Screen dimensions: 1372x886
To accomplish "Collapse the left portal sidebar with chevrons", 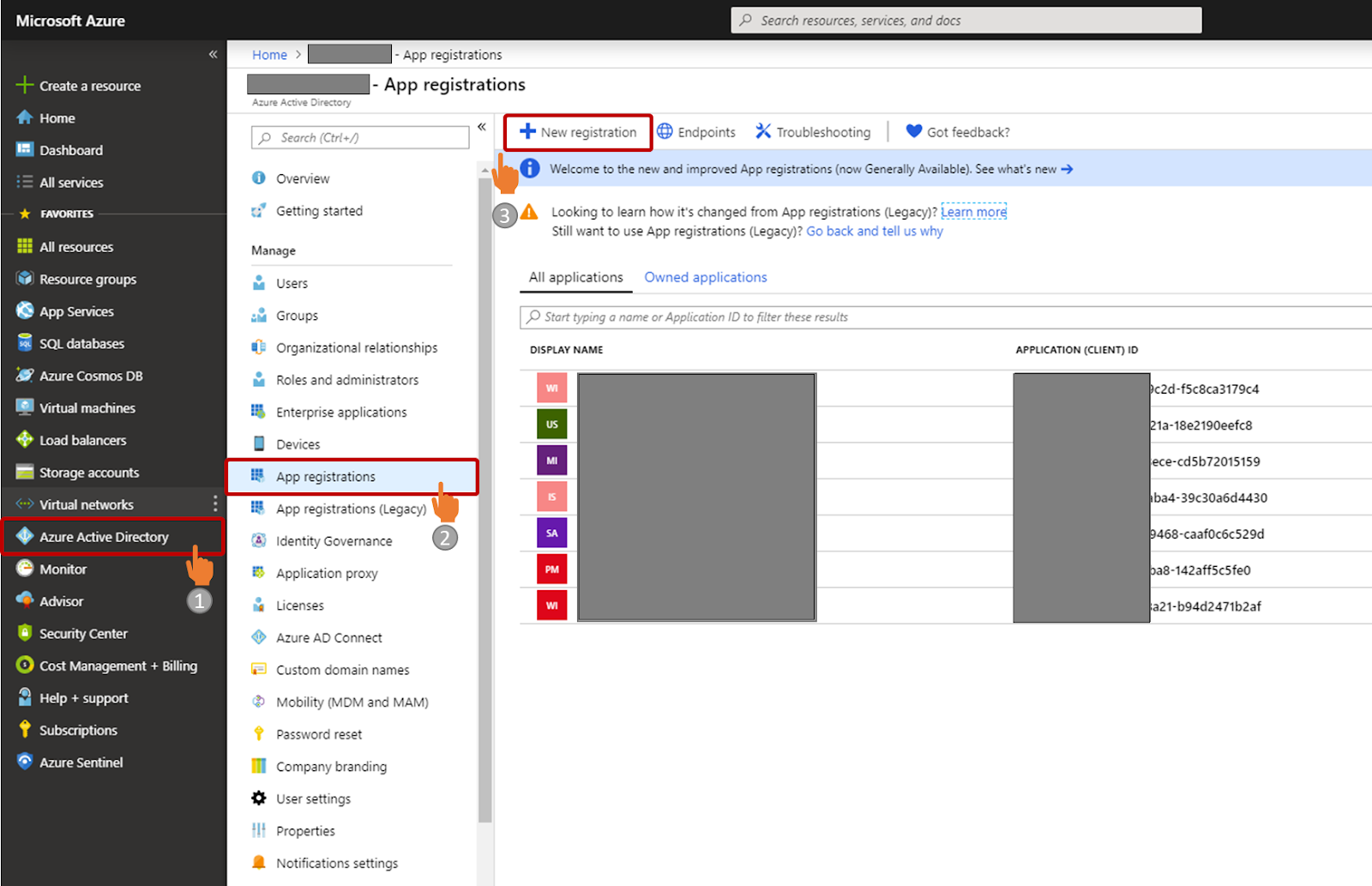I will 213,54.
